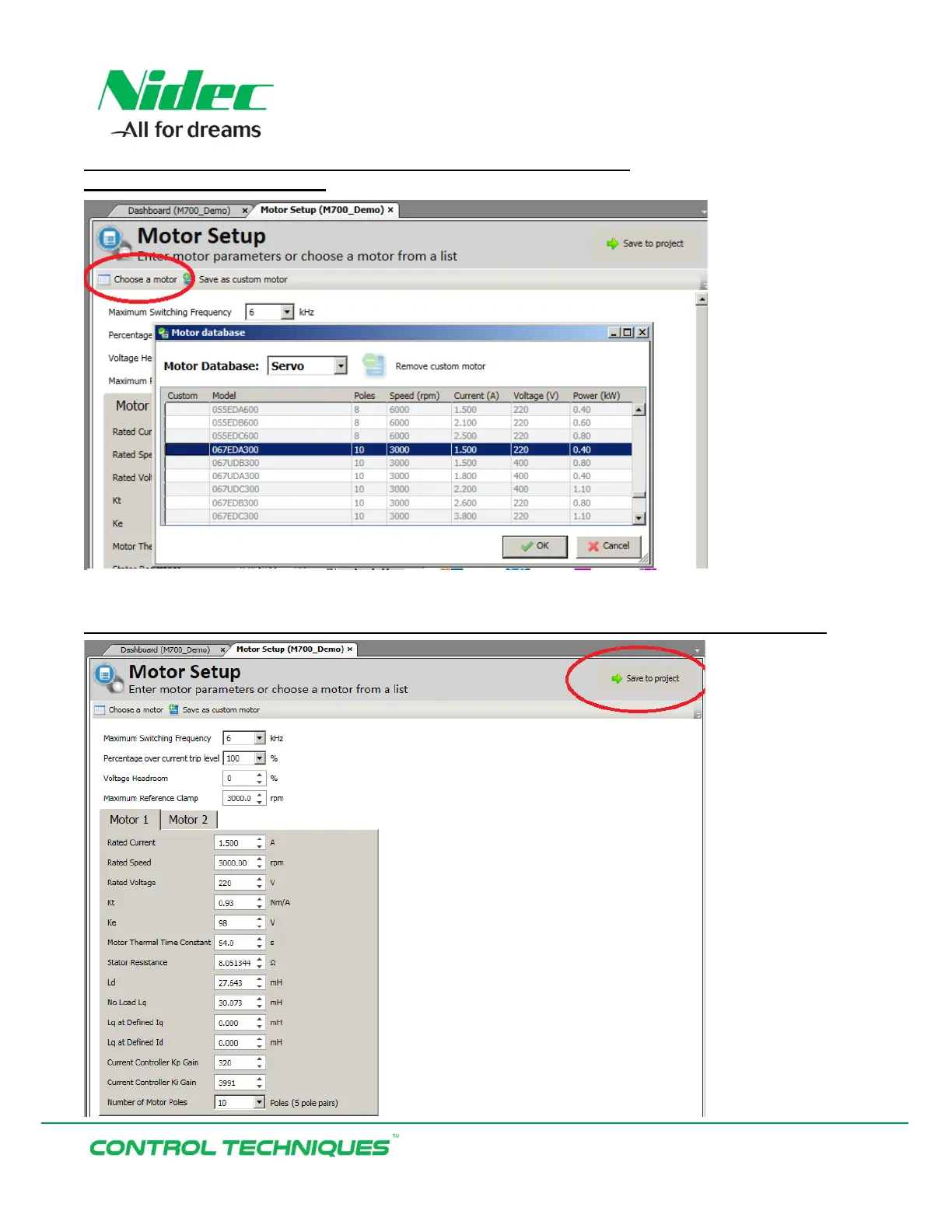The image size is (952, 1232).
Task: Select motor model 067EDB300 row
Action: [x=398, y=502]
